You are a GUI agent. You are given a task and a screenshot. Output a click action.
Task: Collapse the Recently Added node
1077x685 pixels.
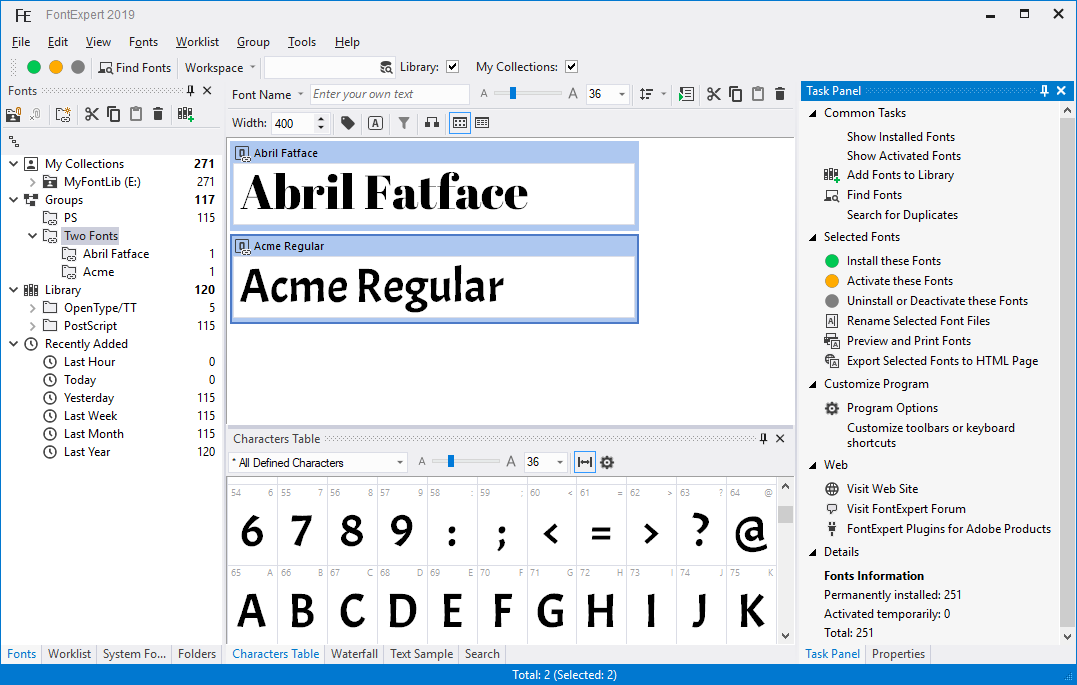pyautogui.click(x=13, y=344)
